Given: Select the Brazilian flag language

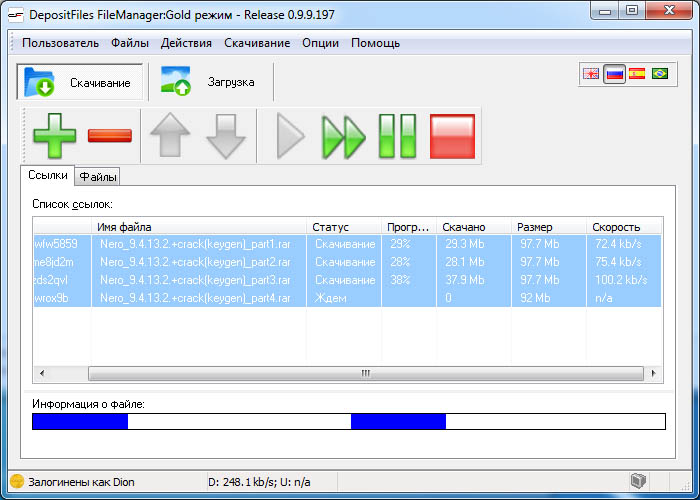Looking at the screenshot, I should pyautogui.click(x=660, y=74).
